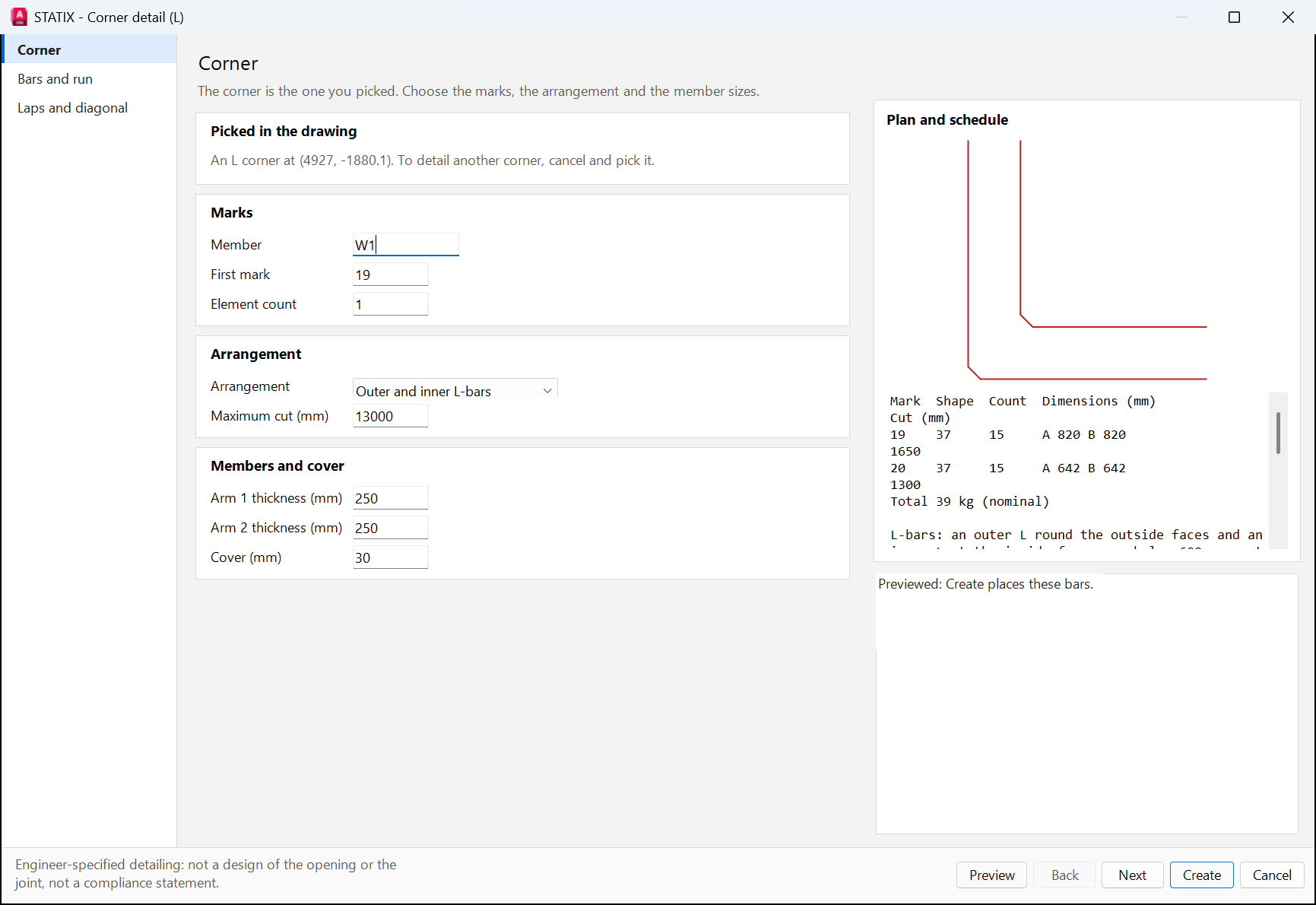Viewport: 1316px width, 905px height.
Task: Click the Maximum cut (mm) field
Action: [x=391, y=416]
